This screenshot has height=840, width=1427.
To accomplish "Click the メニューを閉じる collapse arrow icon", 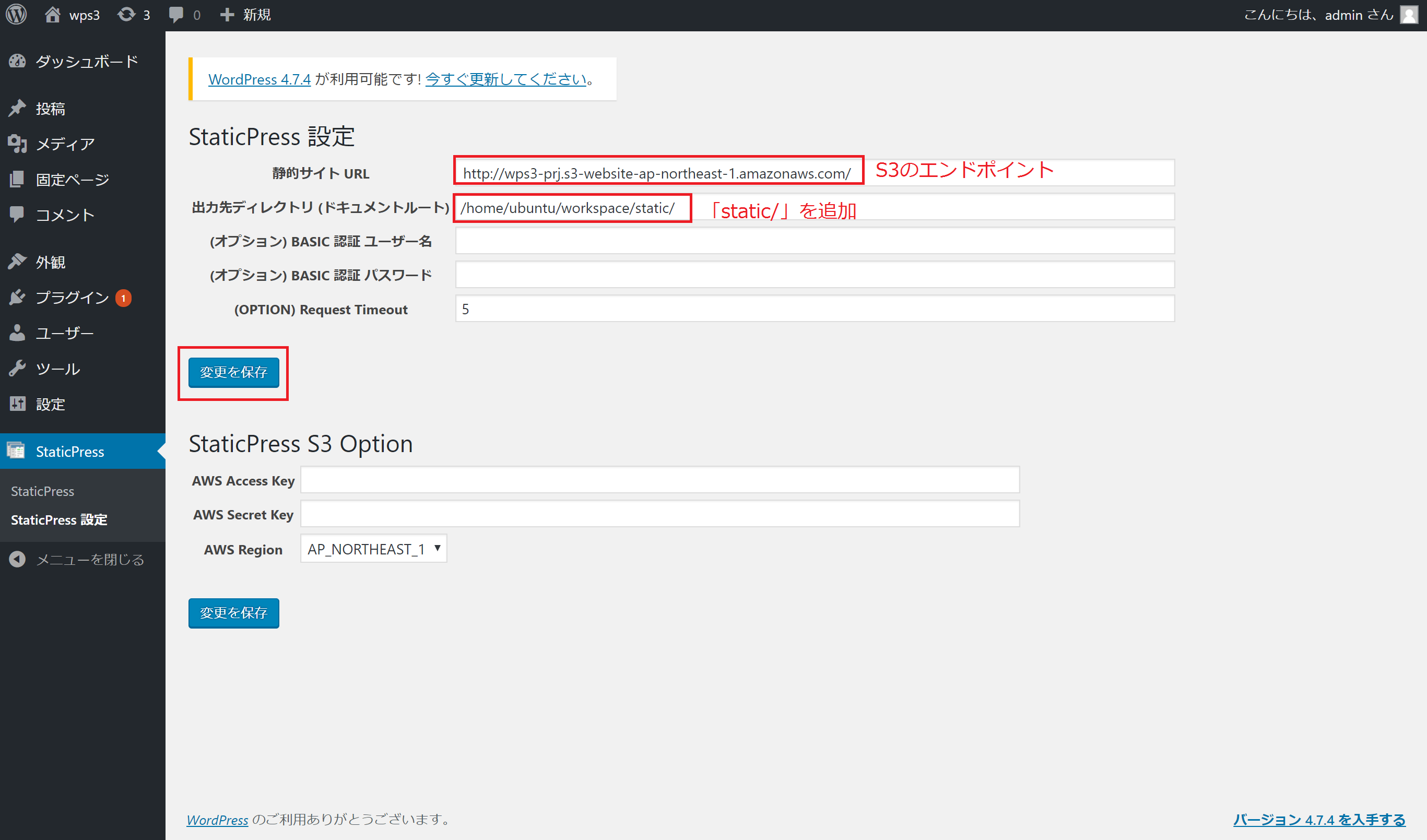I will click(18, 559).
